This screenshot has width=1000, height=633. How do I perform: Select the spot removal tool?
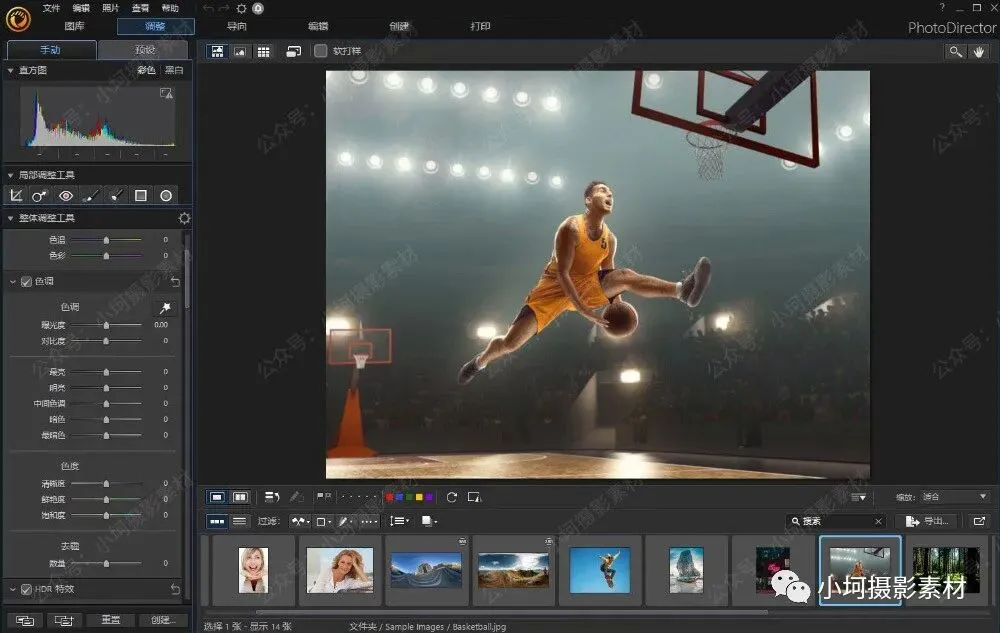[x=40, y=196]
